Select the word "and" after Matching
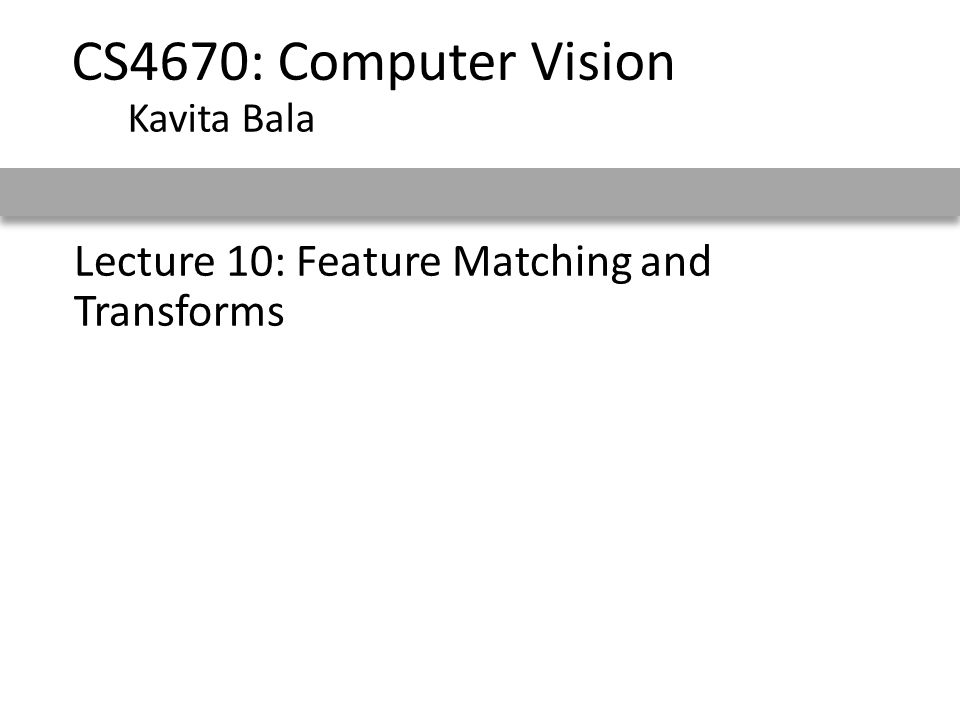This screenshot has height=720, width=960. (x=675, y=261)
